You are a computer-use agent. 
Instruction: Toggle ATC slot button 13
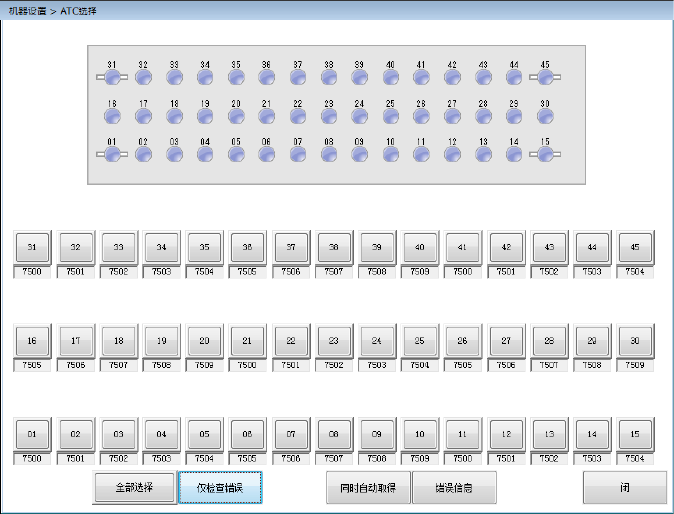point(549,434)
